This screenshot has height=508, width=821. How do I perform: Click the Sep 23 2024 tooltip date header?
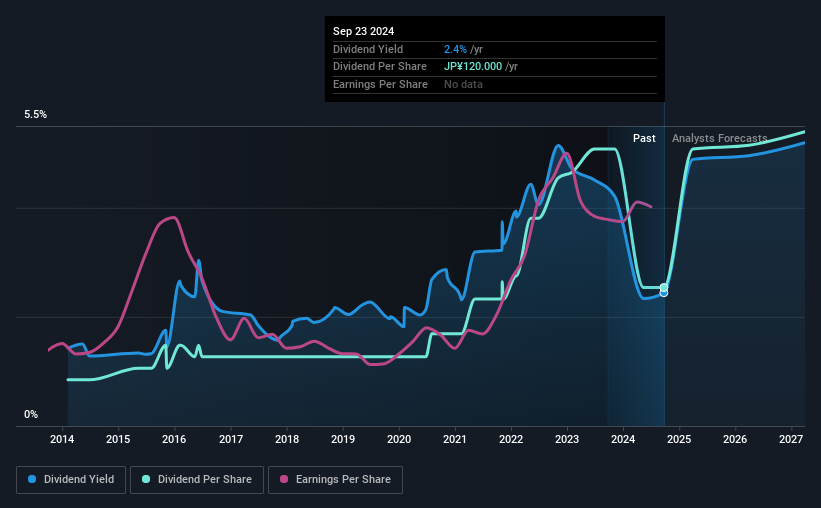[x=363, y=31]
